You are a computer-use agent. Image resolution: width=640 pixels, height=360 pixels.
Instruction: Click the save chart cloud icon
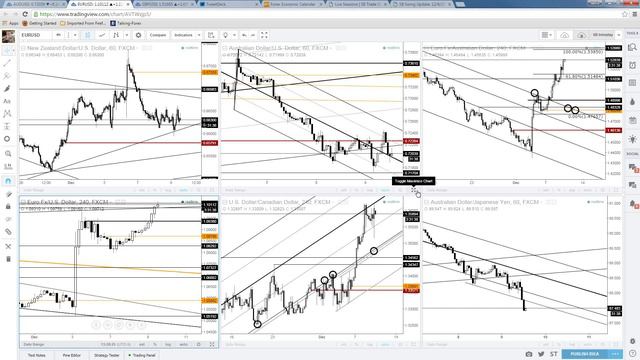564,35
